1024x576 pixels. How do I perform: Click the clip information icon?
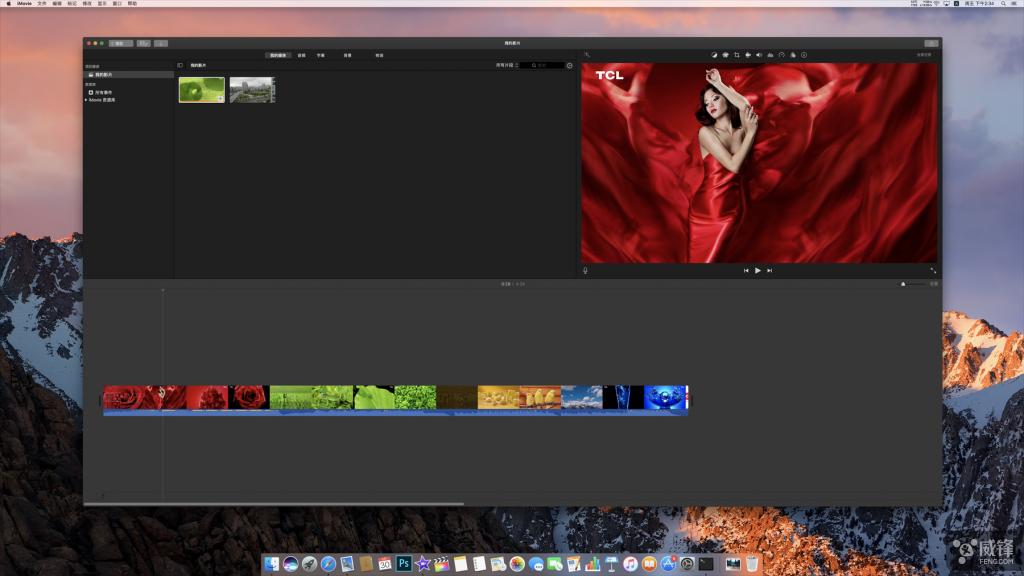pyautogui.click(x=803, y=55)
